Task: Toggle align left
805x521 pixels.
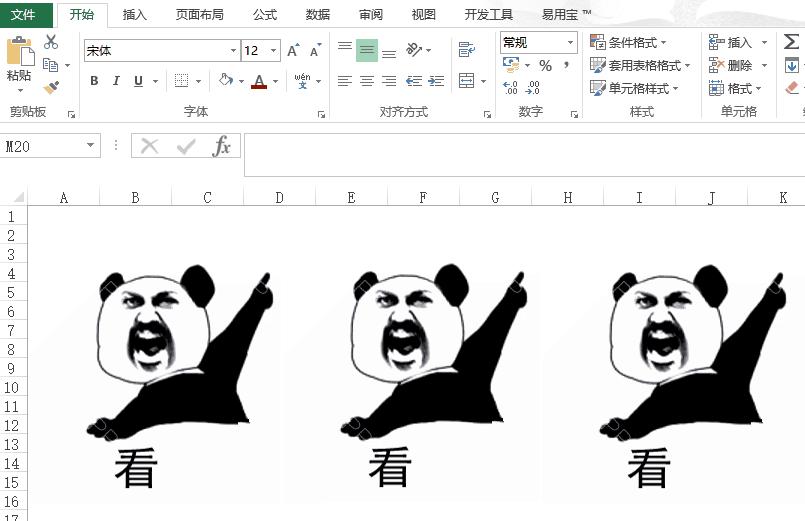Action: click(344, 81)
